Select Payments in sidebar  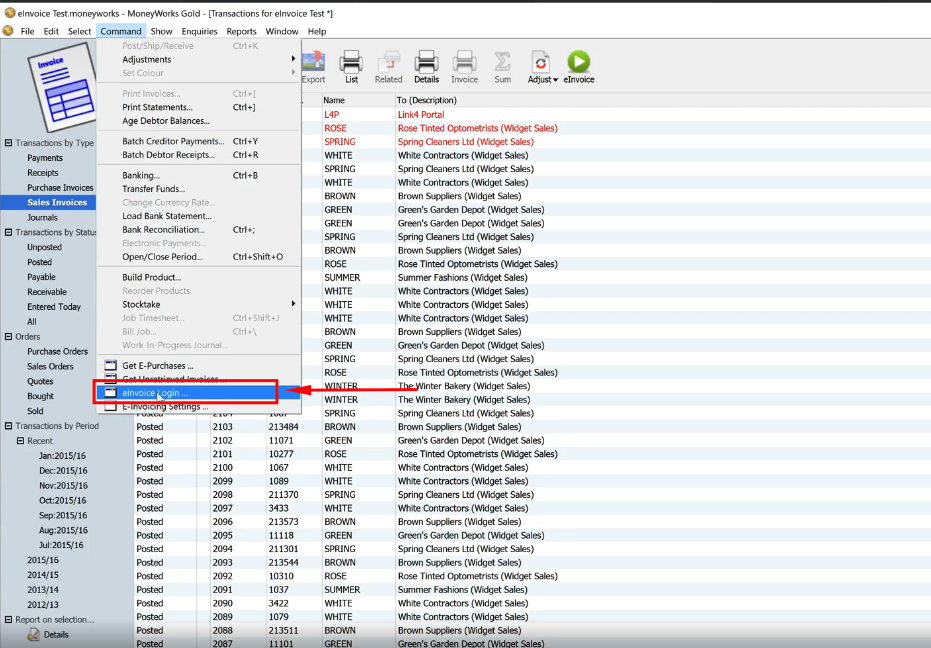(45, 157)
